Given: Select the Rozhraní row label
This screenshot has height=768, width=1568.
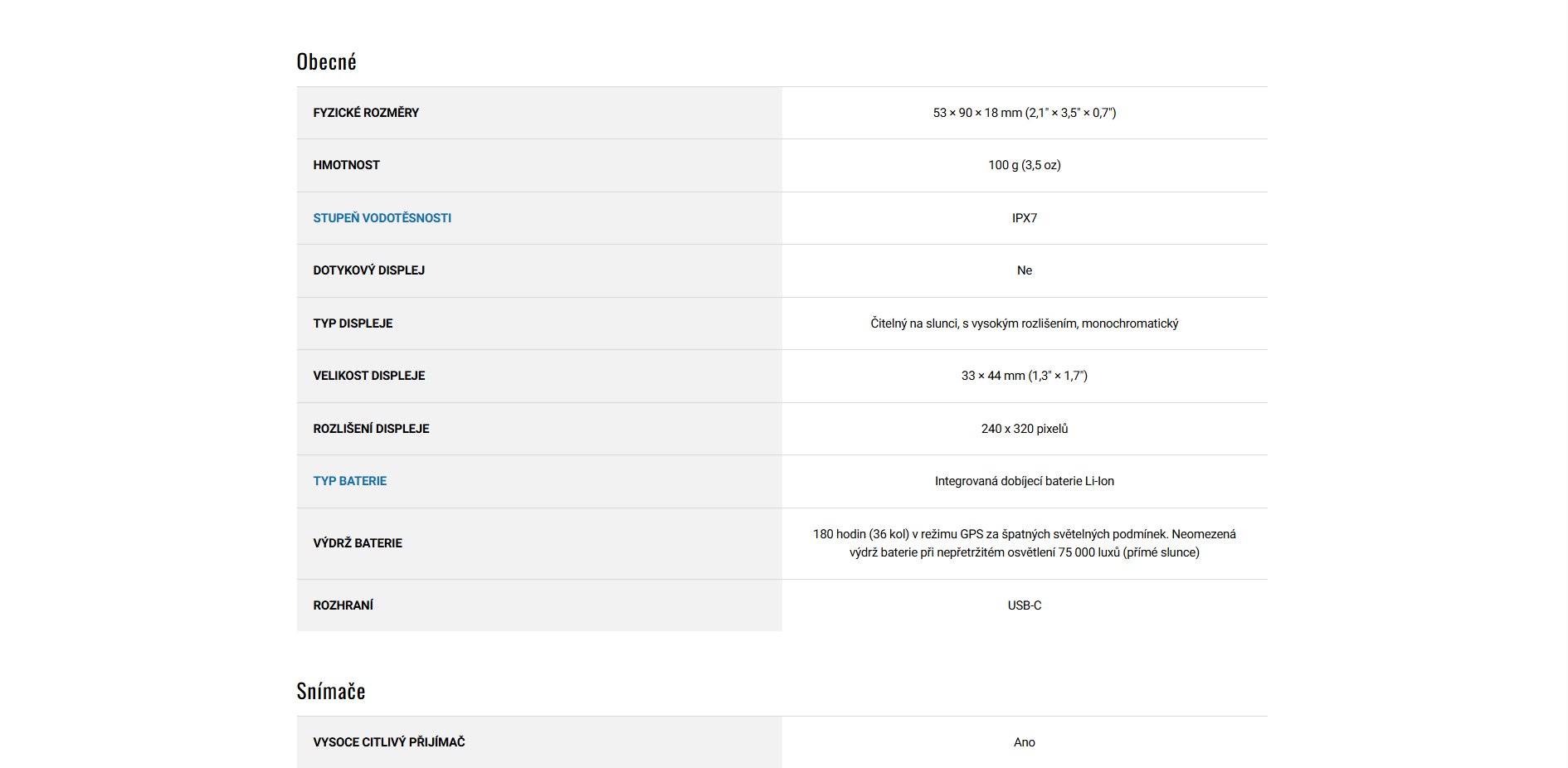Looking at the screenshot, I should [343, 605].
